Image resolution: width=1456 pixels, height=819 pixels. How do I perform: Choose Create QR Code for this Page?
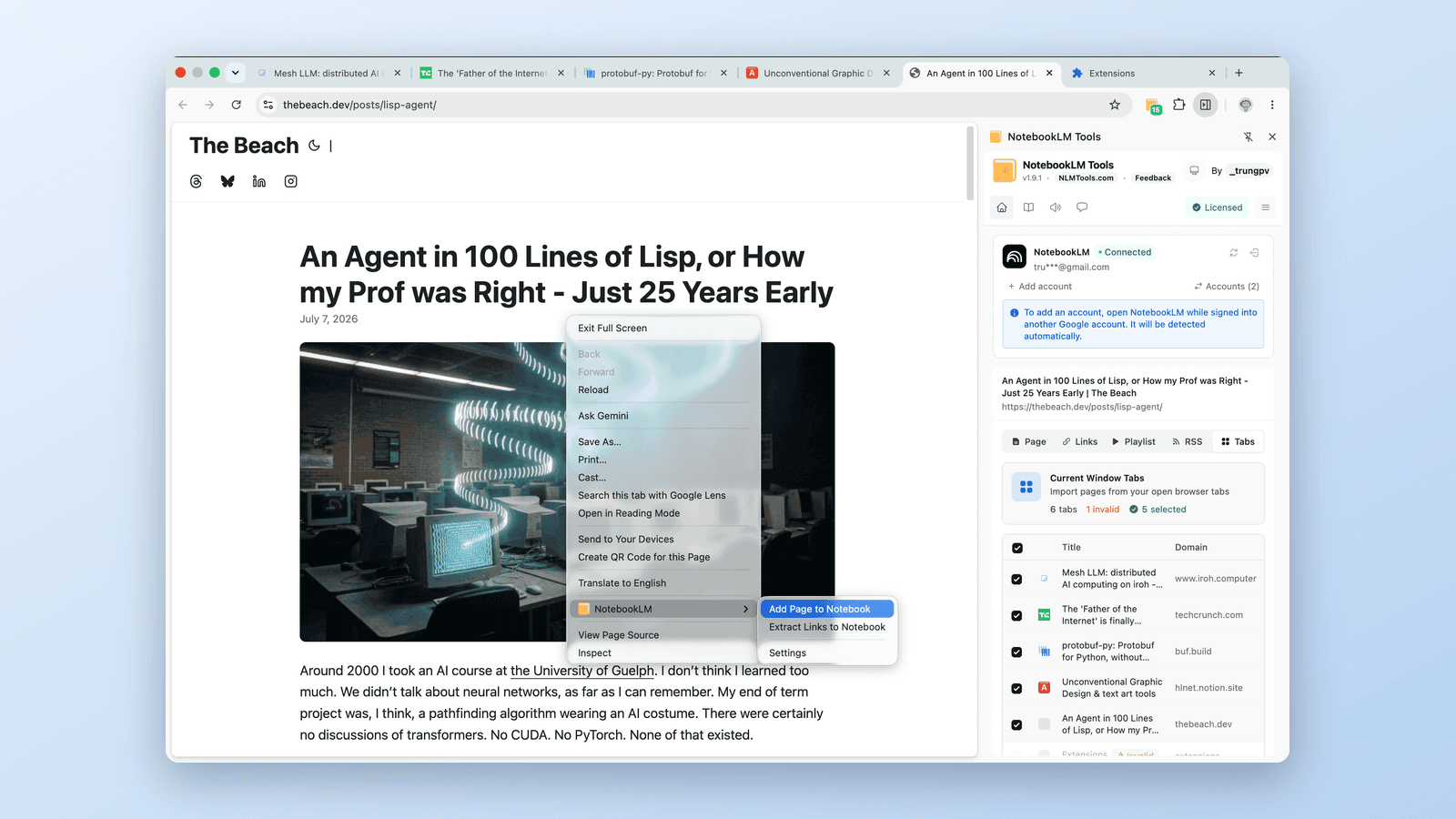pos(664,557)
